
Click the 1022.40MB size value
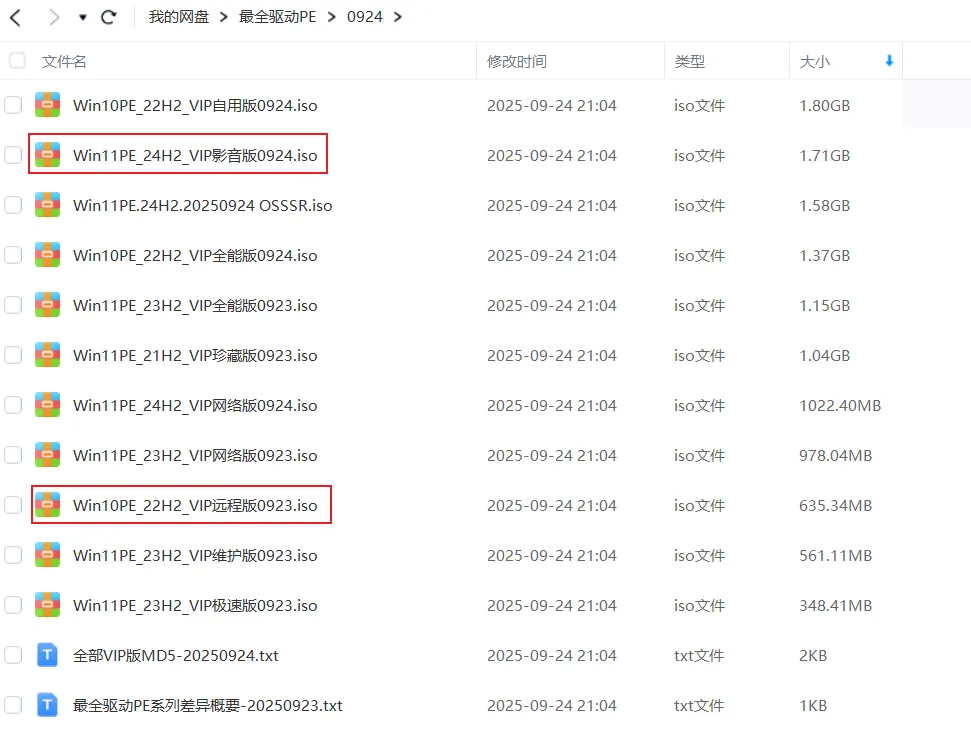coord(840,406)
